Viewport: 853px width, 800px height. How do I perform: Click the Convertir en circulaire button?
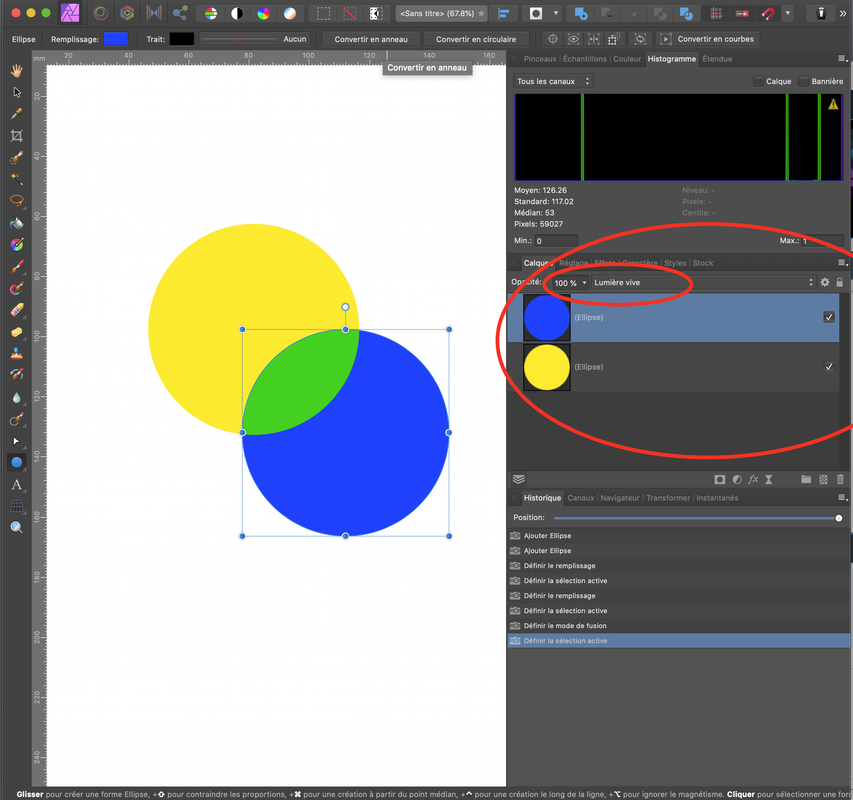[476, 39]
